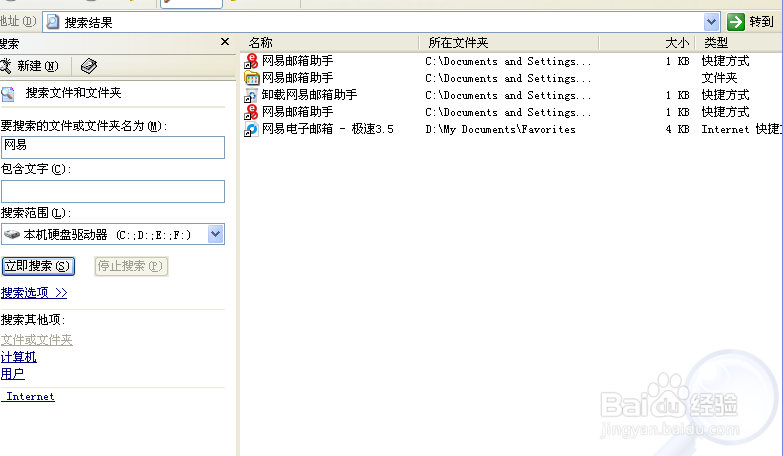The height and width of the screenshot is (456, 783).
Task: Click the 文件或文件夹 link
Action: [x=36, y=340]
